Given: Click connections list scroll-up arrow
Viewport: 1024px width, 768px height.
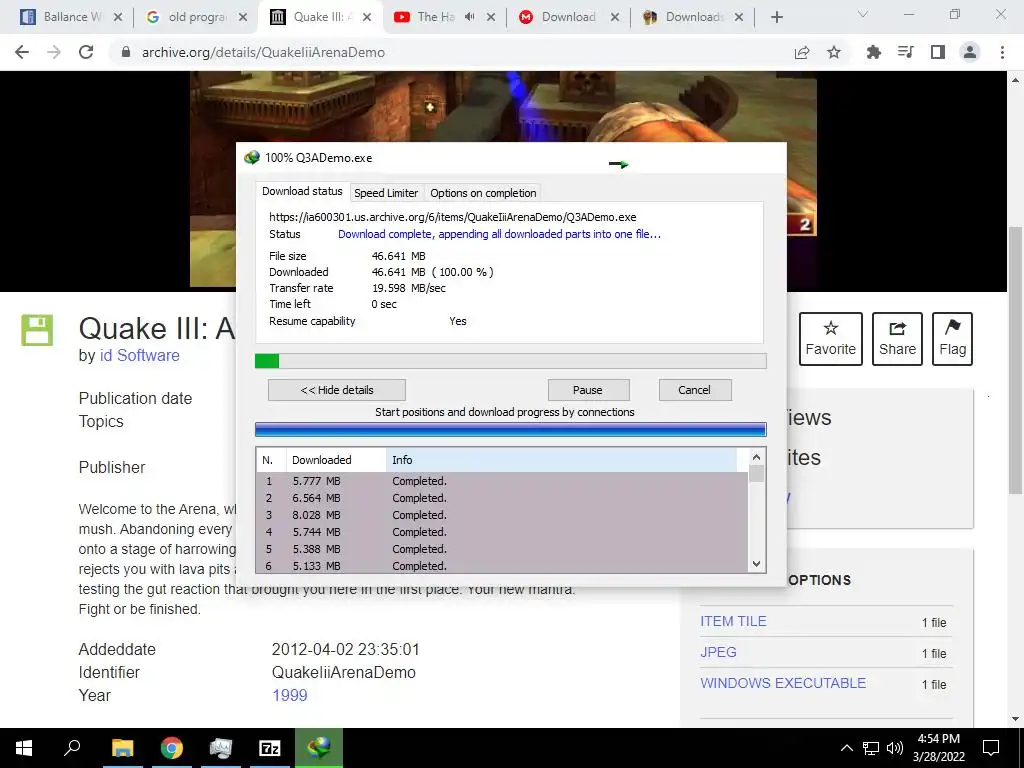Looking at the screenshot, I should [756, 457].
